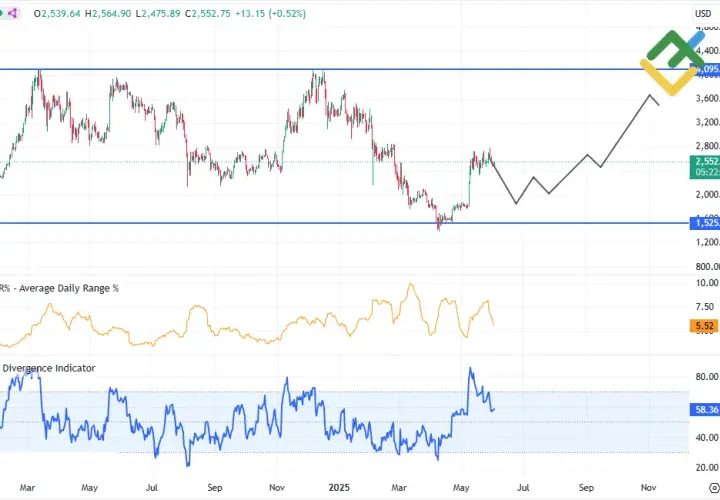Click the blue 58.36 indicator value label
Image resolution: width=720 pixels, height=500 pixels.
705,410
